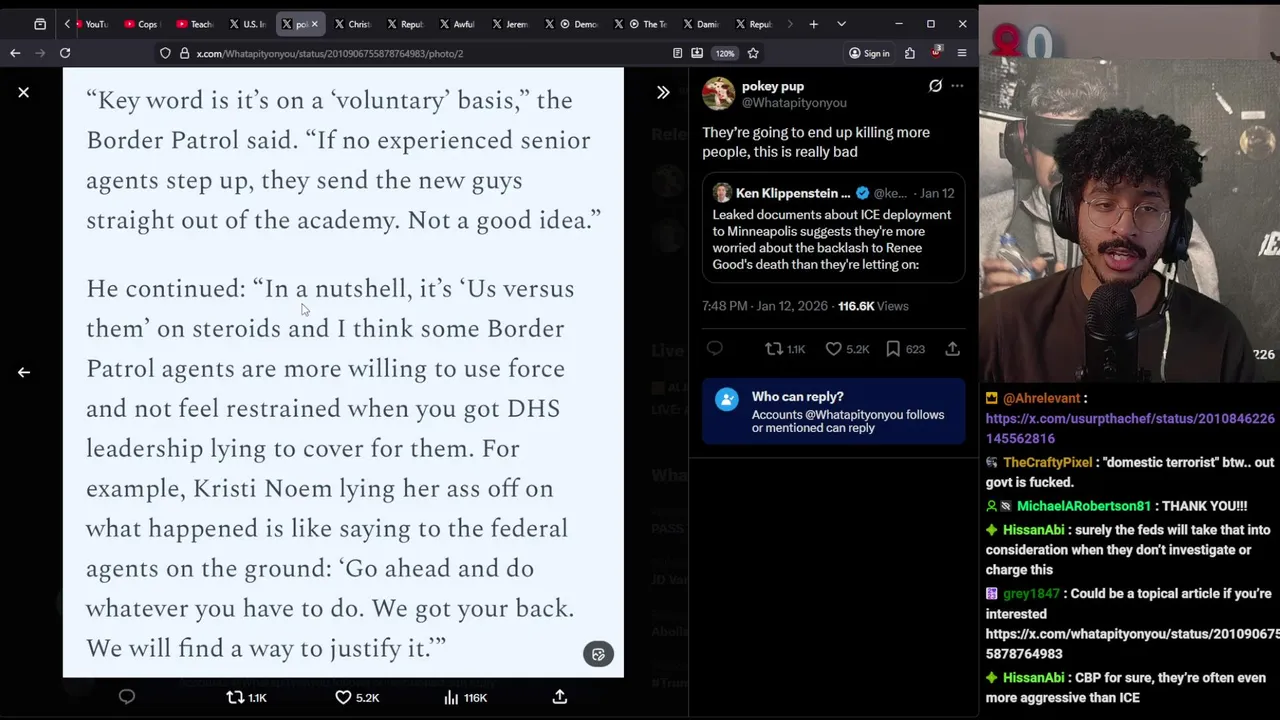Switch to the Christ tab
The height and width of the screenshot is (720, 1280).
[x=352, y=24]
